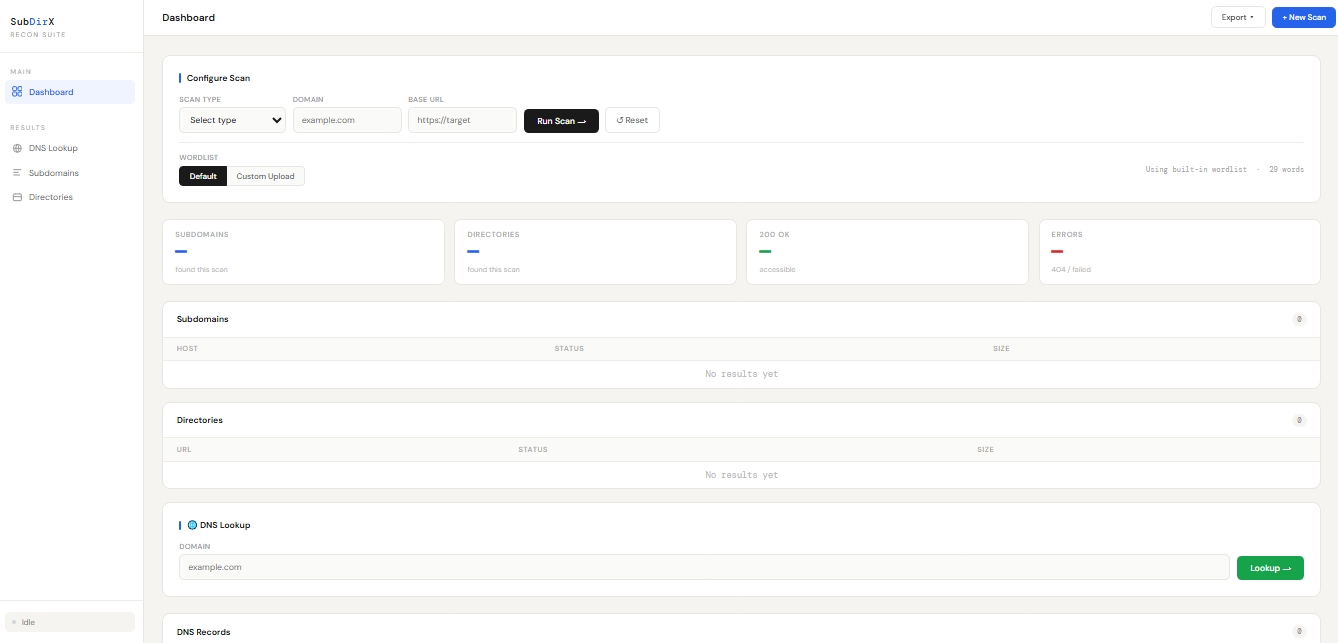The width and height of the screenshot is (1338, 643).
Task: Click the globe icon beside DNS Lookup heading
Action: [x=192, y=525]
